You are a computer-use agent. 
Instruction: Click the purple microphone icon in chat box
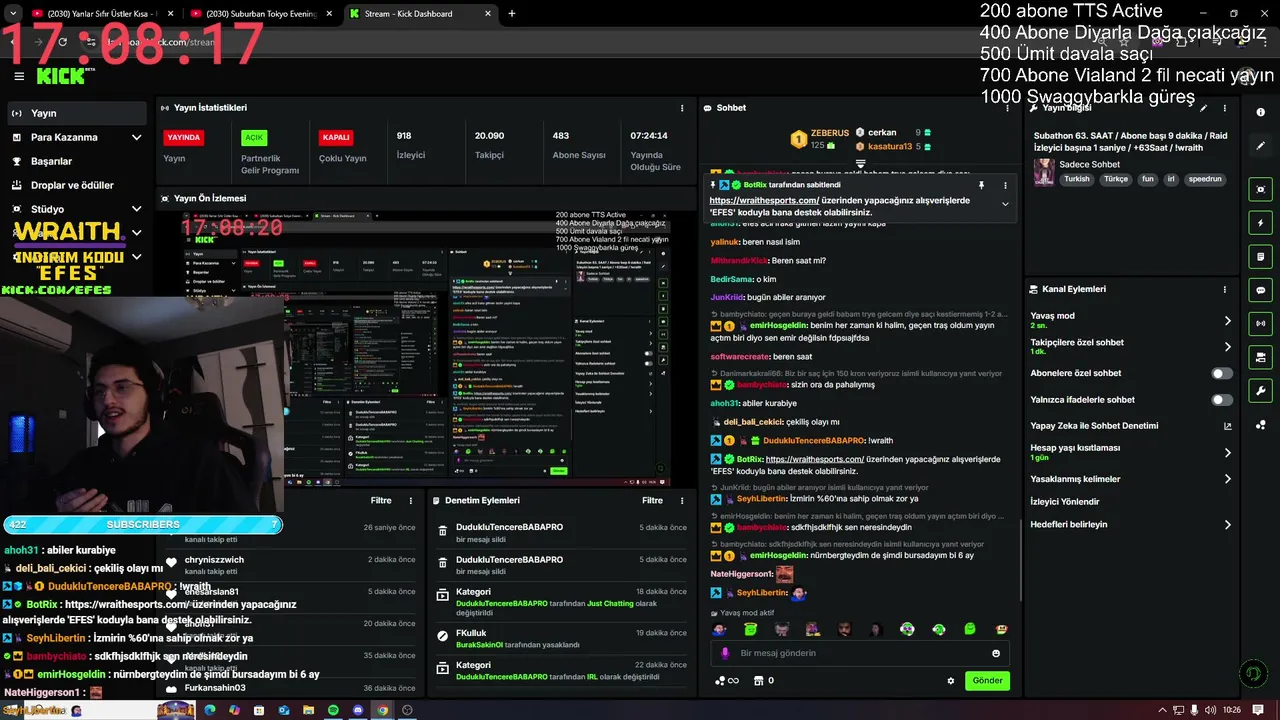(726, 653)
